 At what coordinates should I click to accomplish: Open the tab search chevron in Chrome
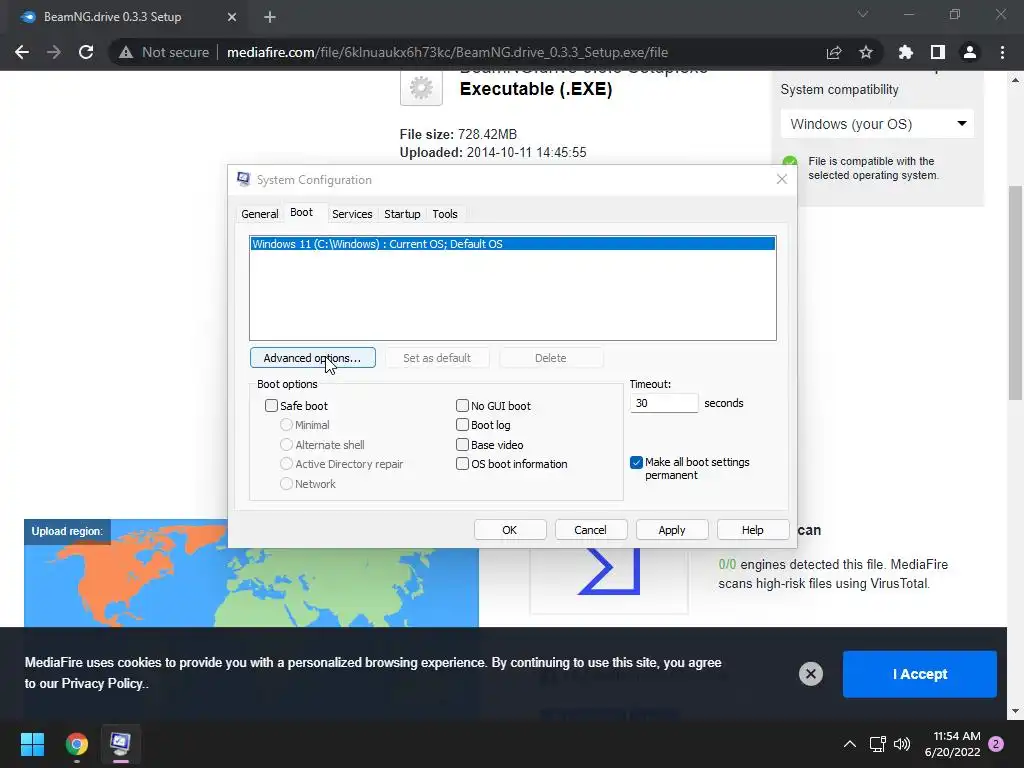coord(863,14)
